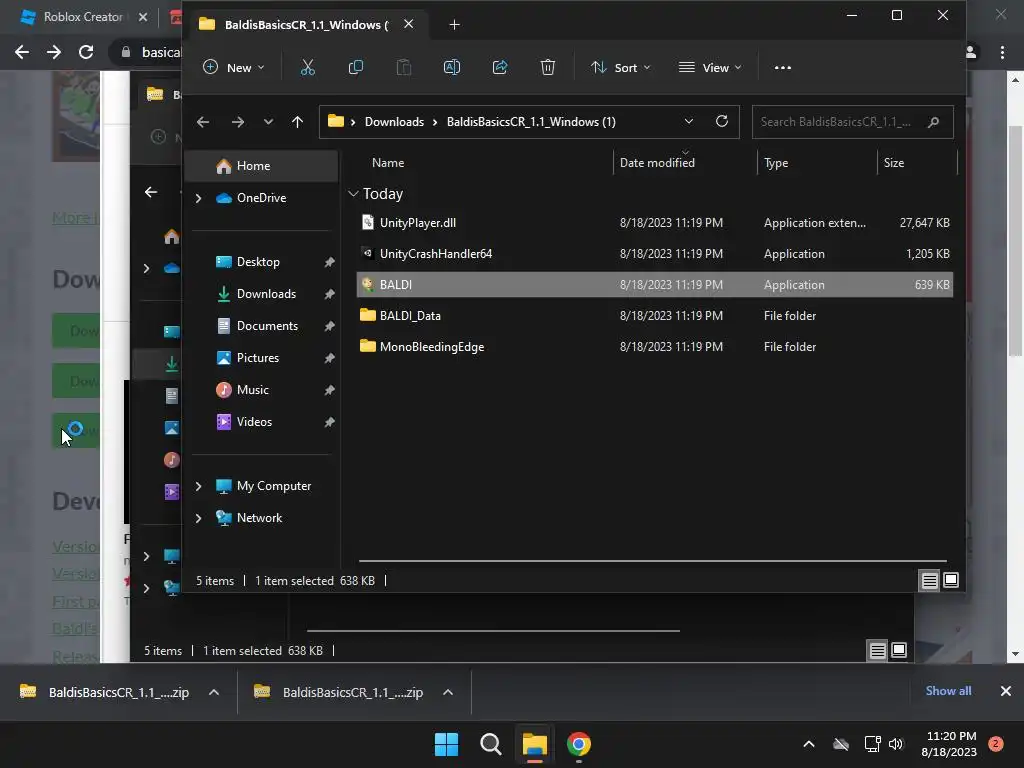Click the volume speaker tray icon
This screenshot has height=768, width=1024.
(x=896, y=744)
